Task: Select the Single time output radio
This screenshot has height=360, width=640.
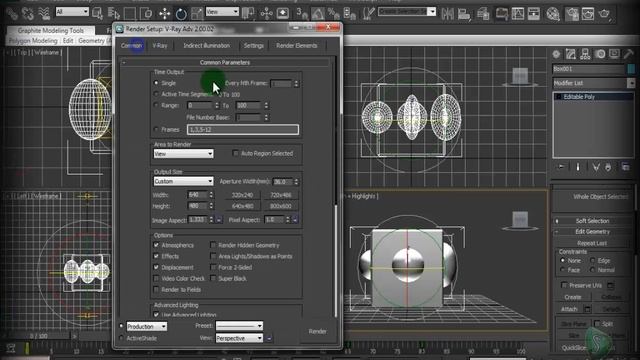Action: [156, 83]
